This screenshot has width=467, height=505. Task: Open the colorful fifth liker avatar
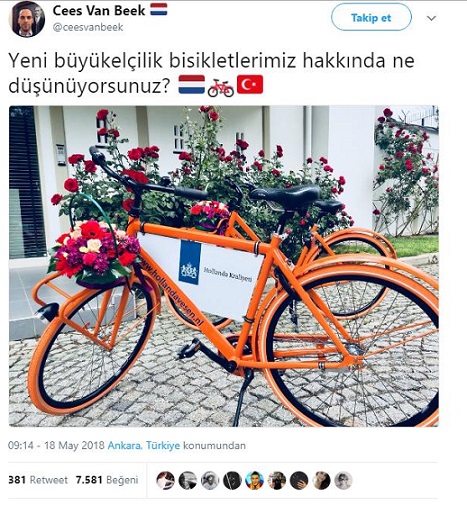point(254,480)
